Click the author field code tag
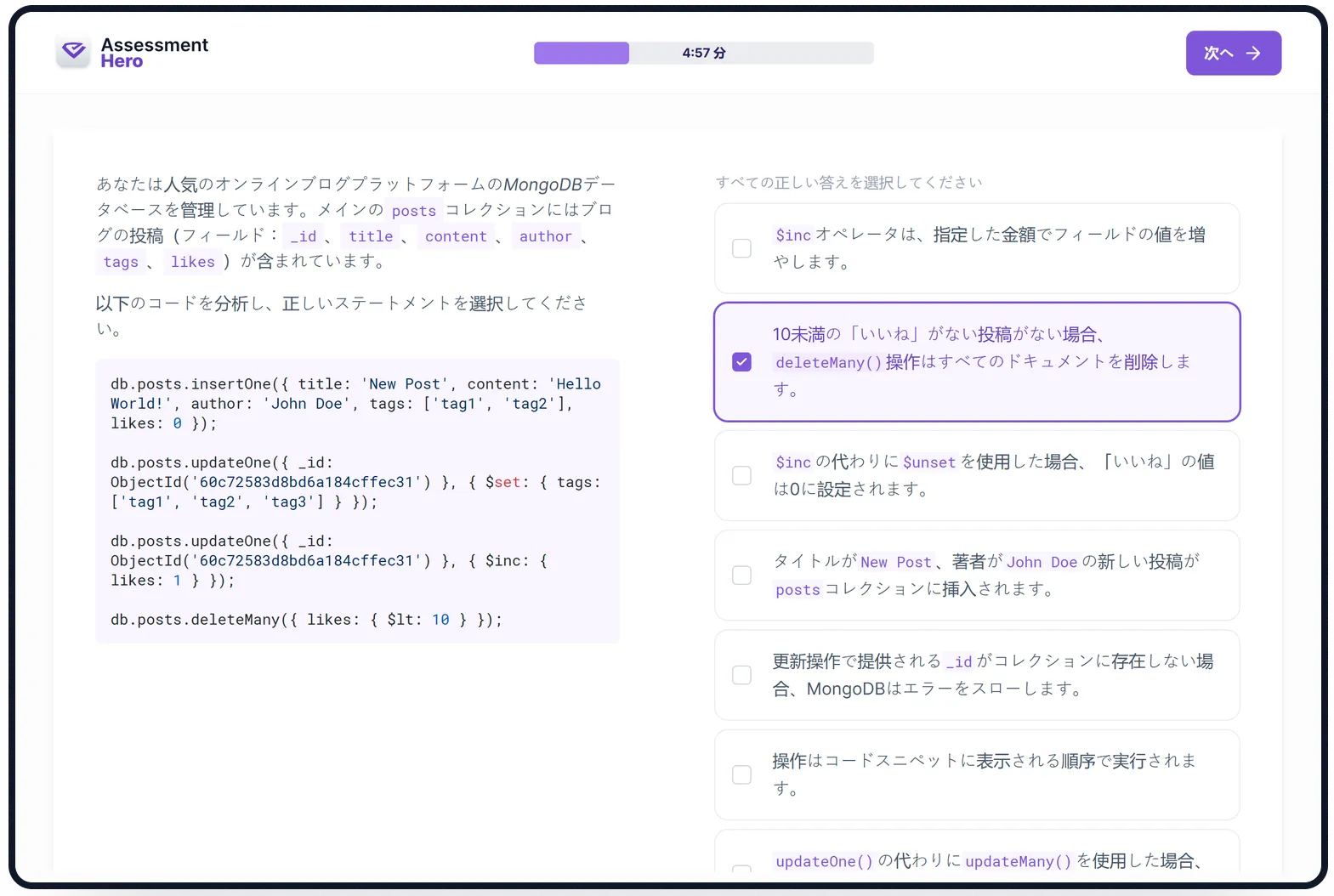 (545, 236)
